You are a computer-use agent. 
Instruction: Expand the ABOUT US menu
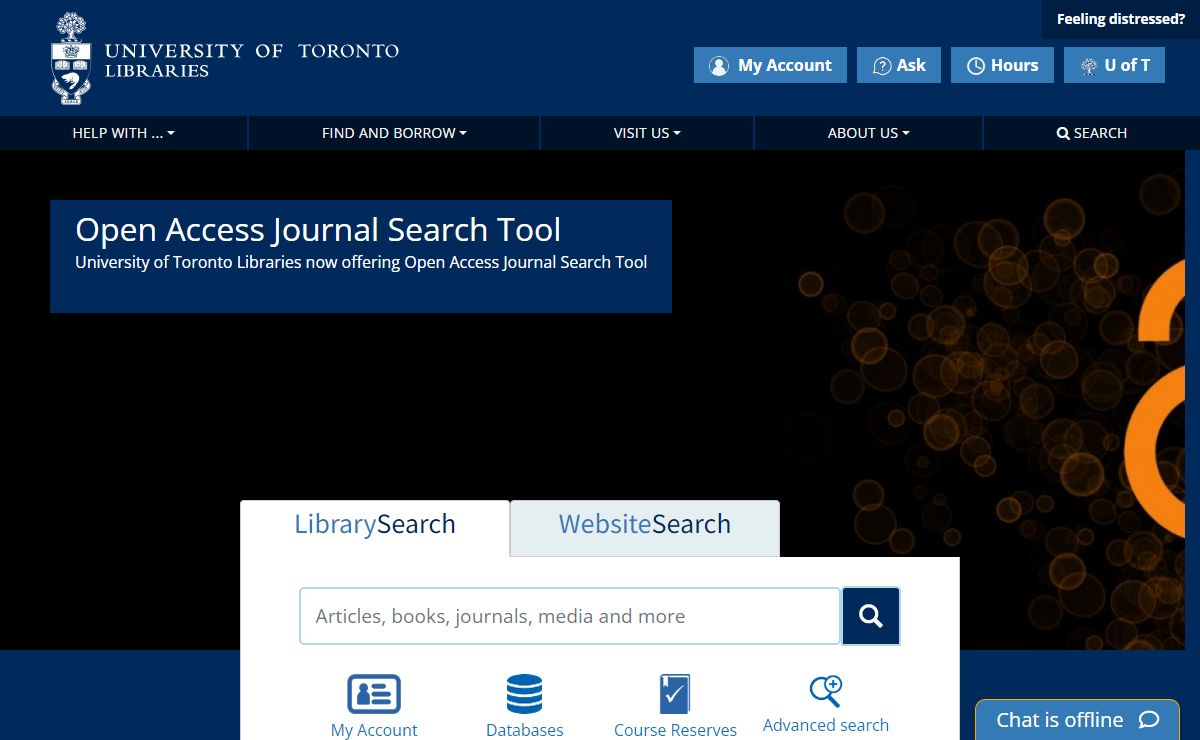[868, 133]
